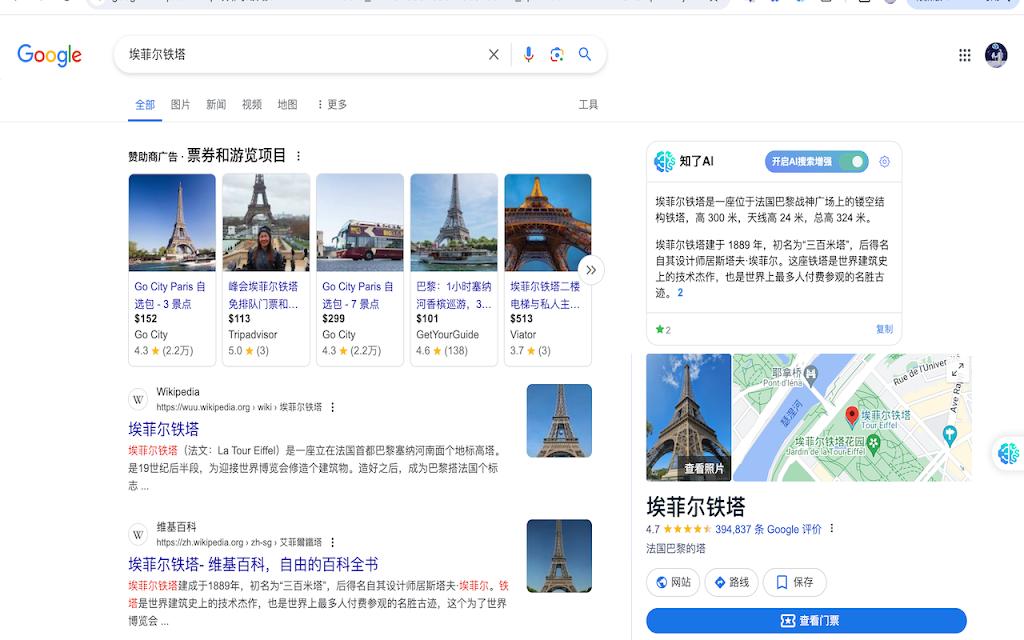The width and height of the screenshot is (1024, 640).
Task: Click the W favicon of Wikipedia result
Action: (138, 400)
